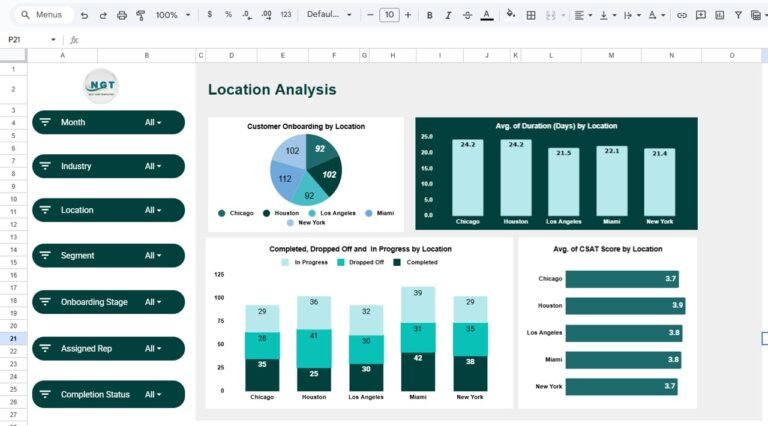Open horizontal align dropdown
The image size is (768, 426).
(x=583, y=15)
